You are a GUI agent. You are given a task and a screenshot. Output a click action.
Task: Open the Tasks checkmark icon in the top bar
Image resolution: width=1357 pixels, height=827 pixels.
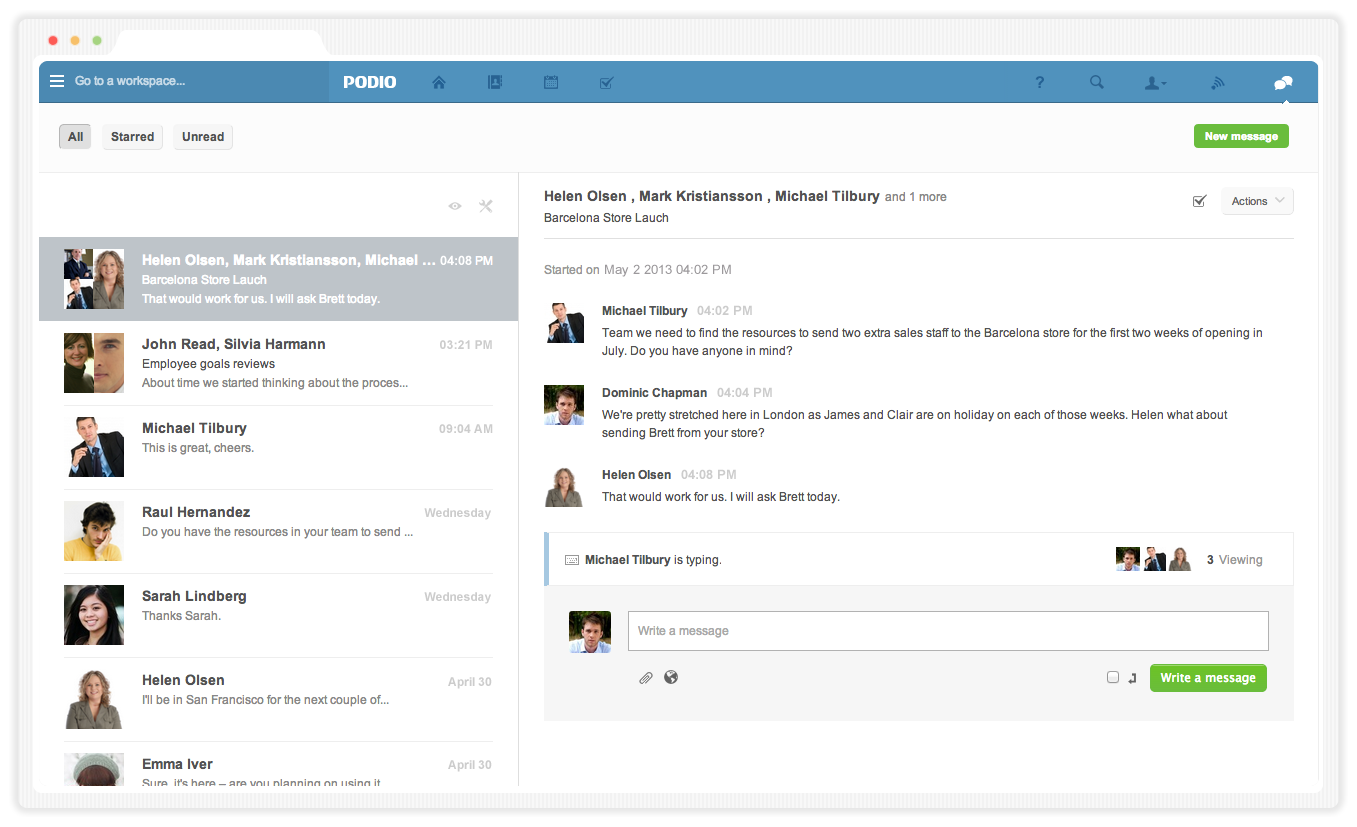click(606, 82)
